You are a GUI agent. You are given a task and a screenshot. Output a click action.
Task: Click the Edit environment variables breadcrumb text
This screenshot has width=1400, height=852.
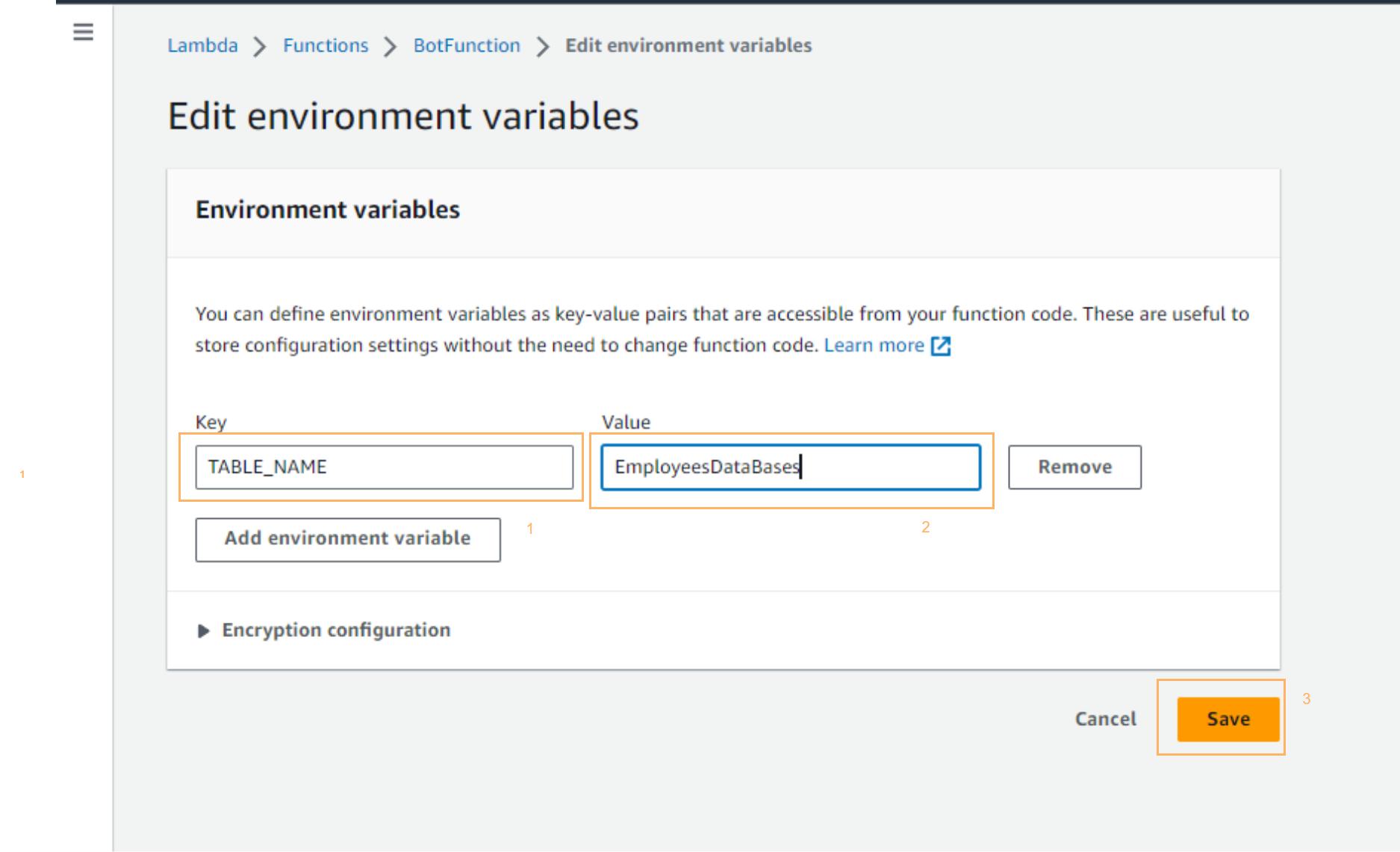click(x=688, y=46)
